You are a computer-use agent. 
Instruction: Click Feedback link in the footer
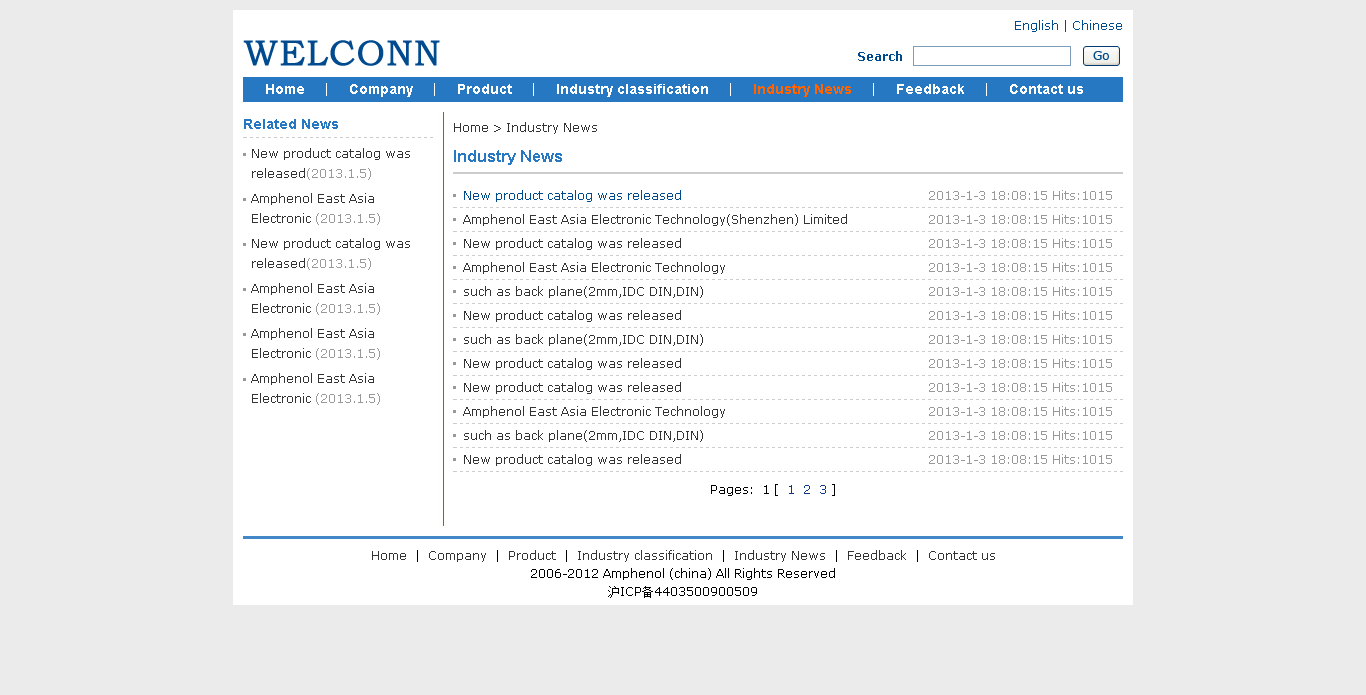876,556
